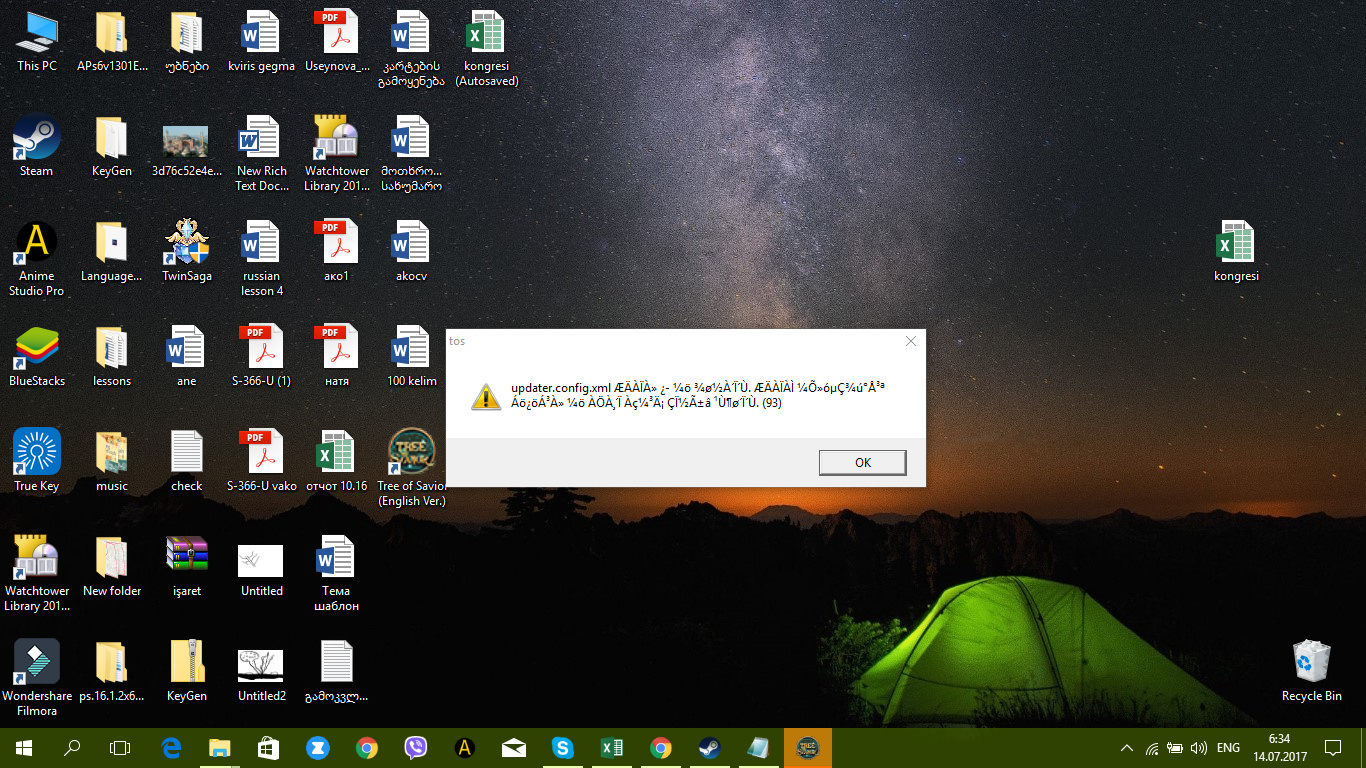Select the Anime Studio Pro shortcut
The height and width of the screenshot is (768, 1366).
point(37,245)
